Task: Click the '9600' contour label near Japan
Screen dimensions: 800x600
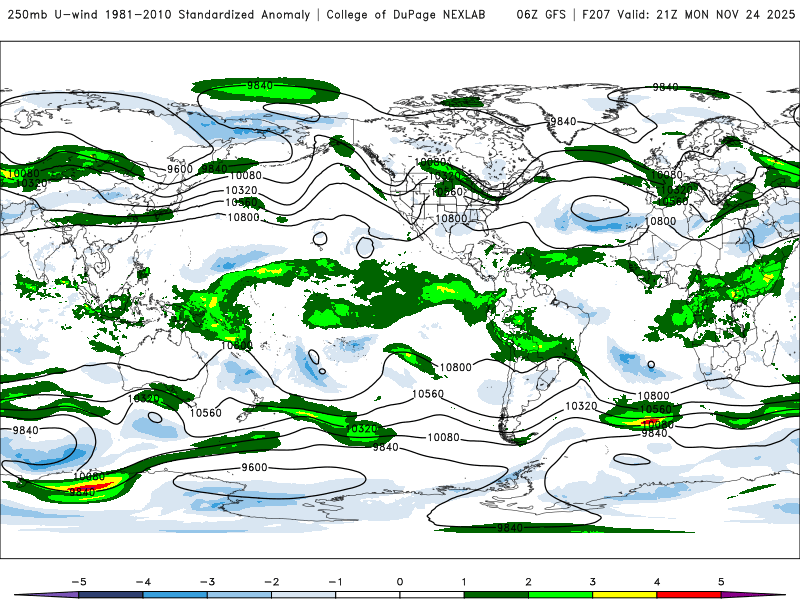Action: tap(180, 169)
